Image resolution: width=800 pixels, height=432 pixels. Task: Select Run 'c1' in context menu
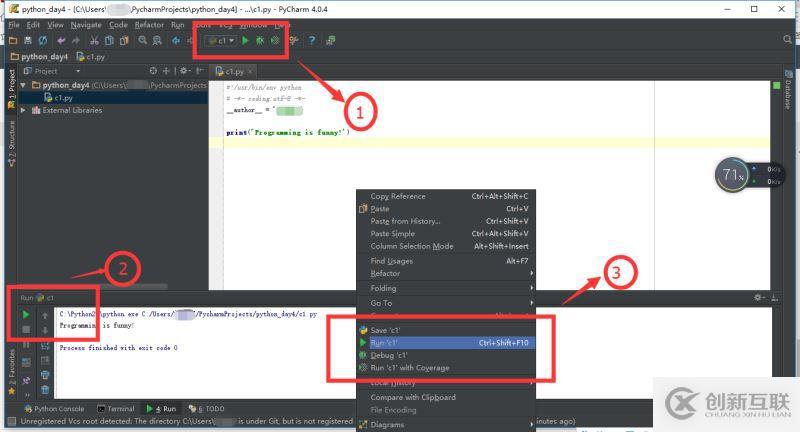coord(446,343)
